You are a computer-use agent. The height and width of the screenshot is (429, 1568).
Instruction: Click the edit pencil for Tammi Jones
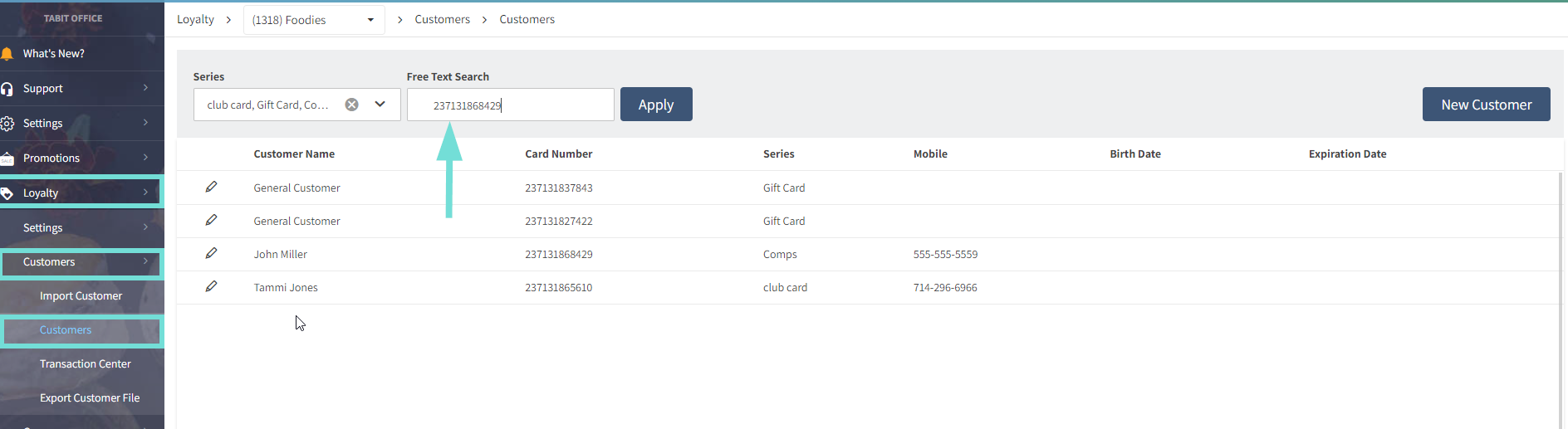[x=211, y=286]
